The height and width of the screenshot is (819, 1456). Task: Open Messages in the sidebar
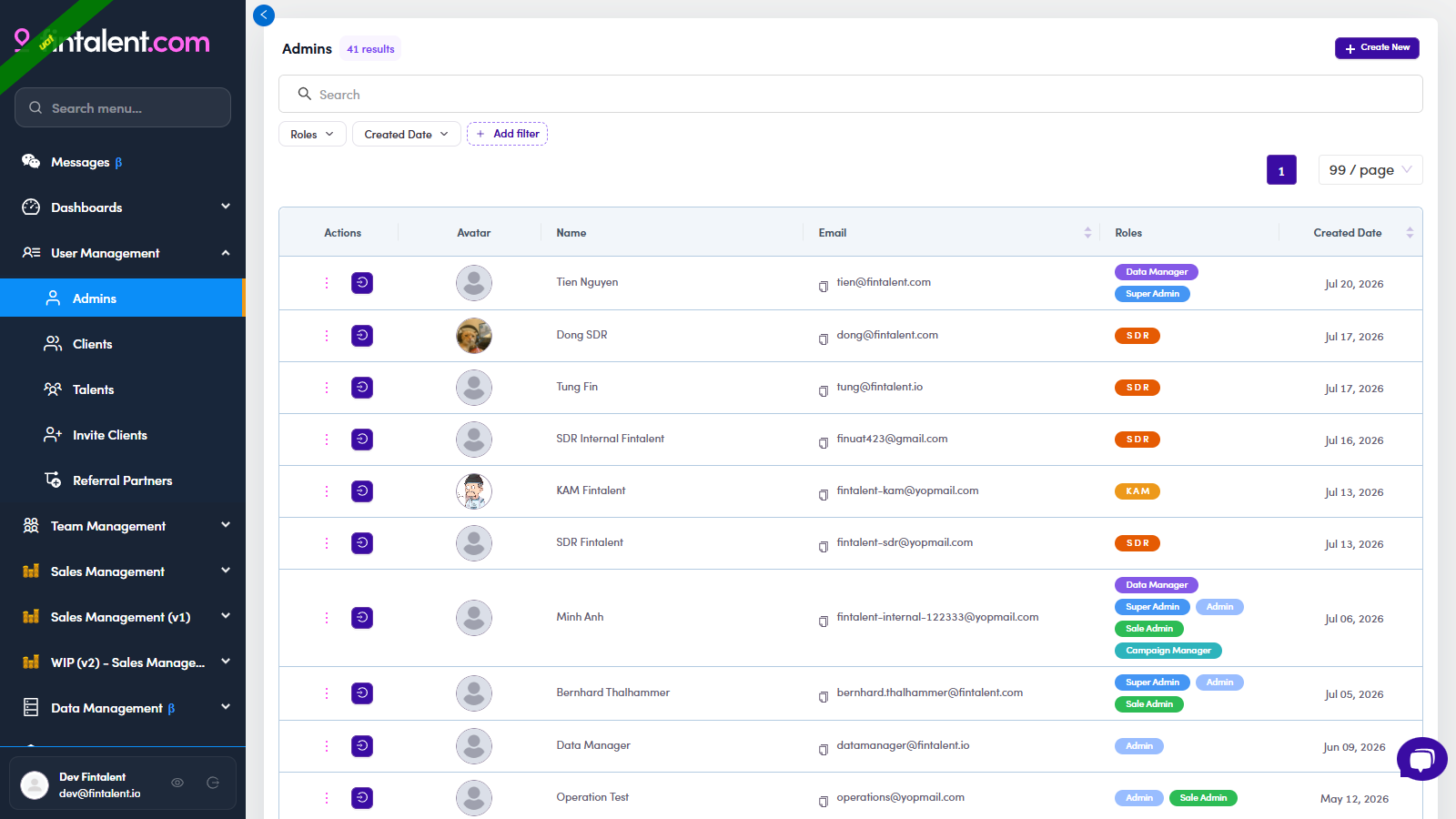[x=123, y=162]
